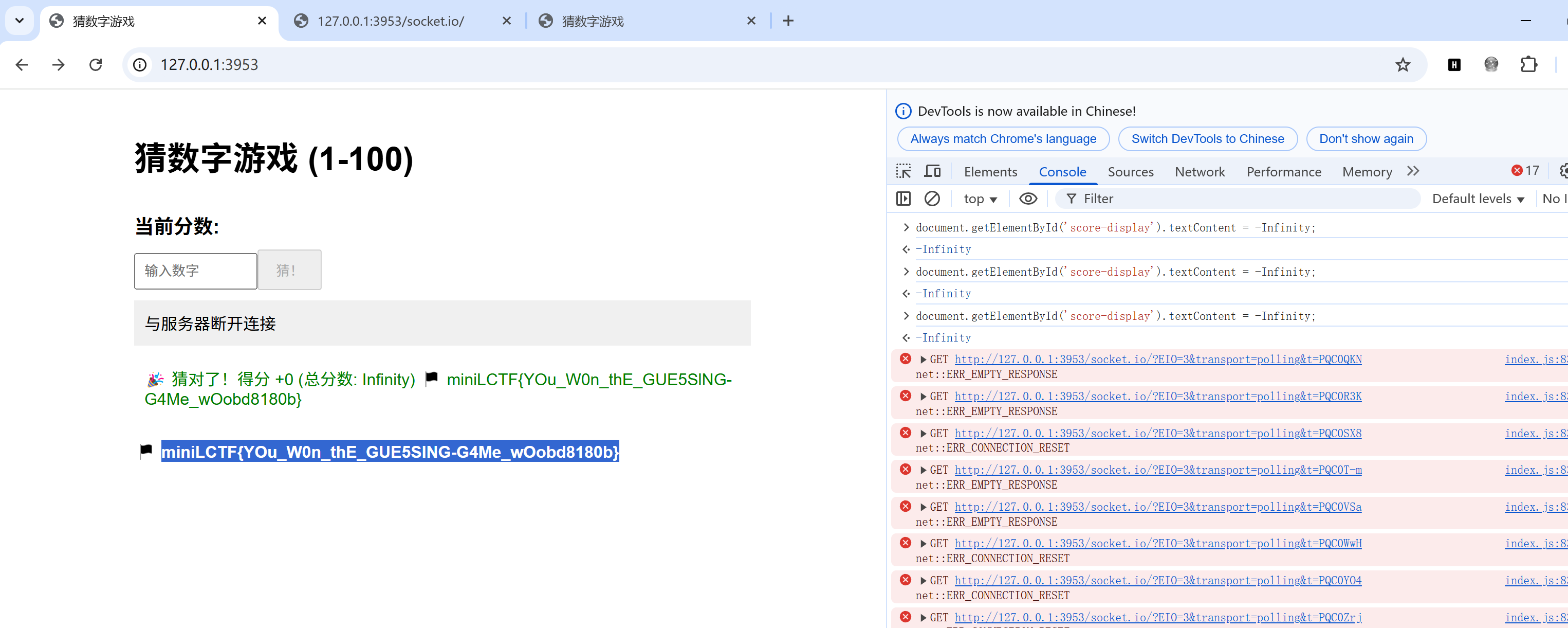Click the first -Infinity console result
The height and width of the screenshot is (628, 1568).
(x=944, y=249)
